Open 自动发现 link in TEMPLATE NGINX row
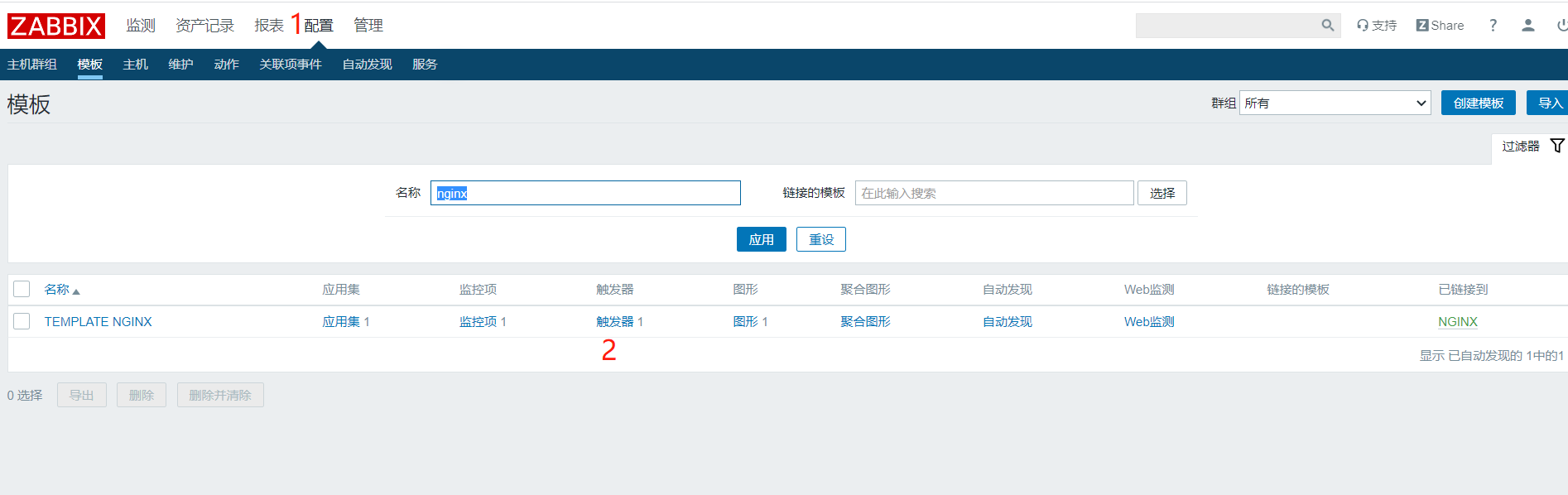 (x=1008, y=321)
